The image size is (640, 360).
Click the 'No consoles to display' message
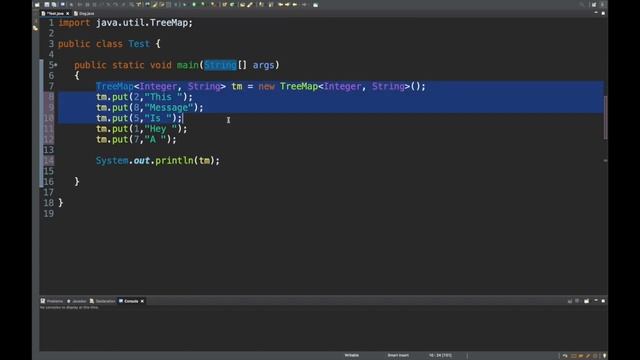tap(69, 308)
